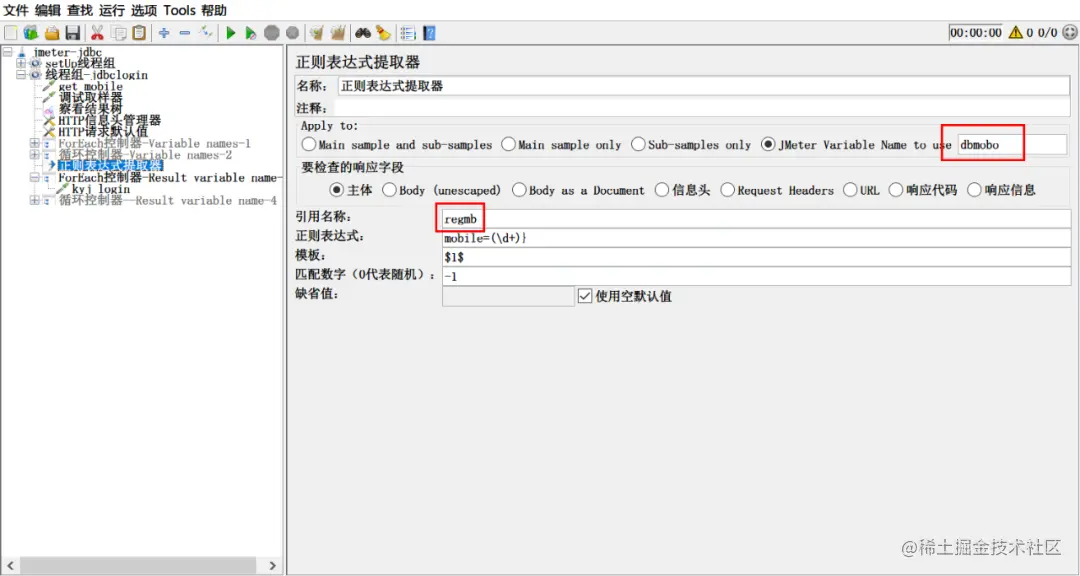
Task: Open the Function Helper list icon
Action: [x=408, y=32]
